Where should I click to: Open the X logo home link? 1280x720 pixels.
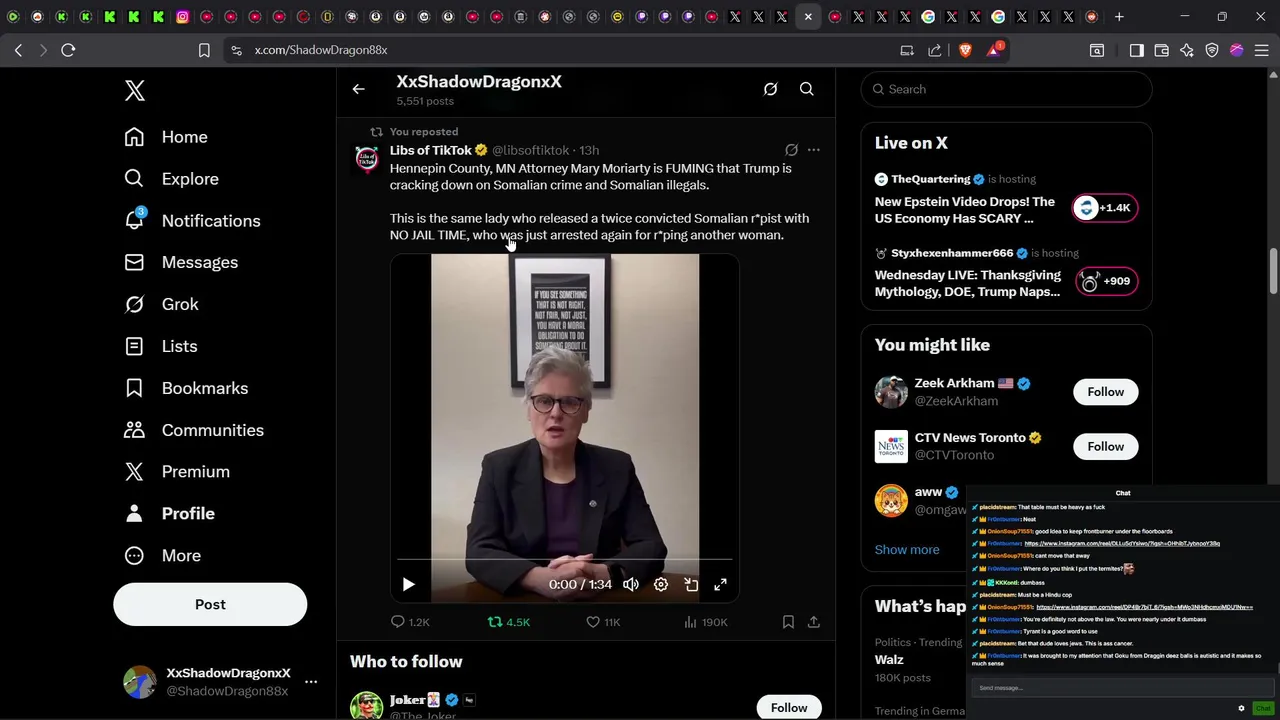pyautogui.click(x=135, y=90)
